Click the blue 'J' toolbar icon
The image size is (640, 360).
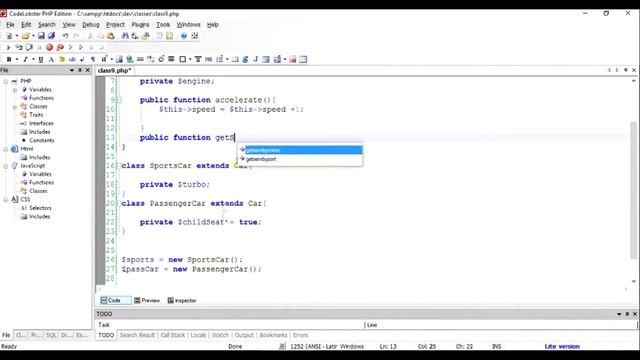256,60
